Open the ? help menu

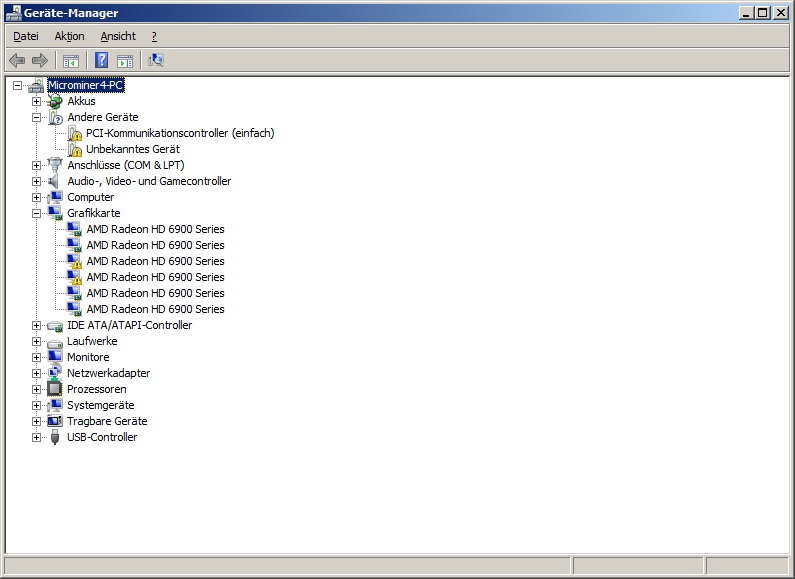click(154, 36)
